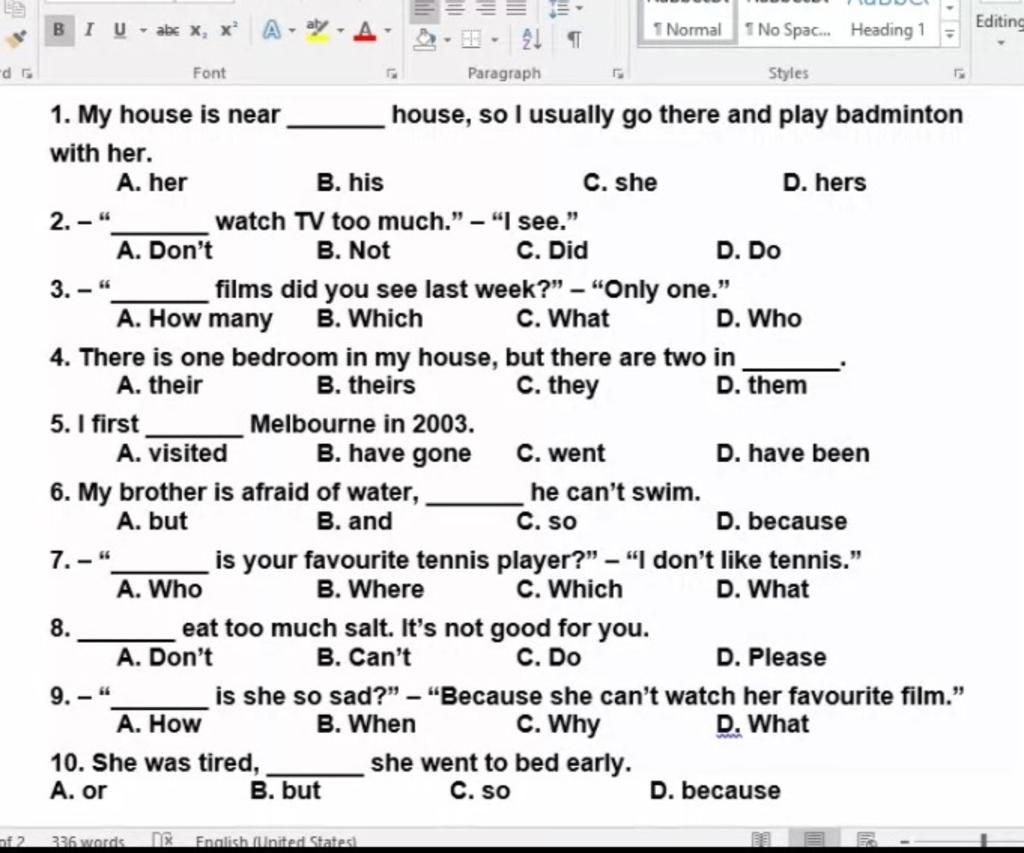Toggle Subscript formatting
The width and height of the screenshot is (1024, 853).
click(x=198, y=30)
